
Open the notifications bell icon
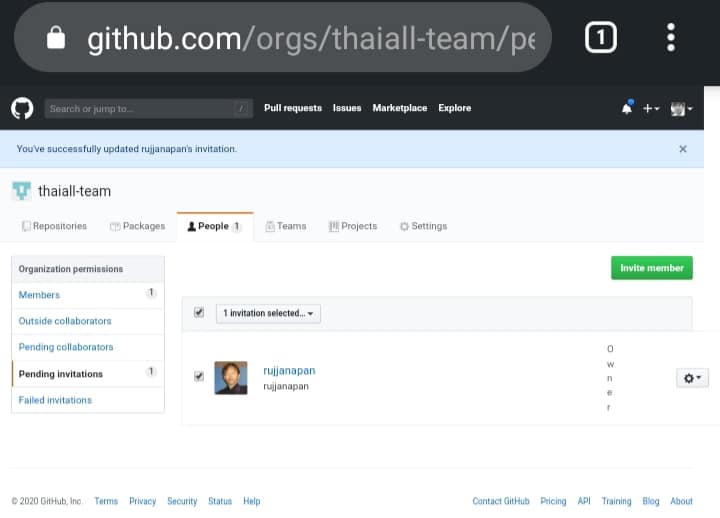627,108
